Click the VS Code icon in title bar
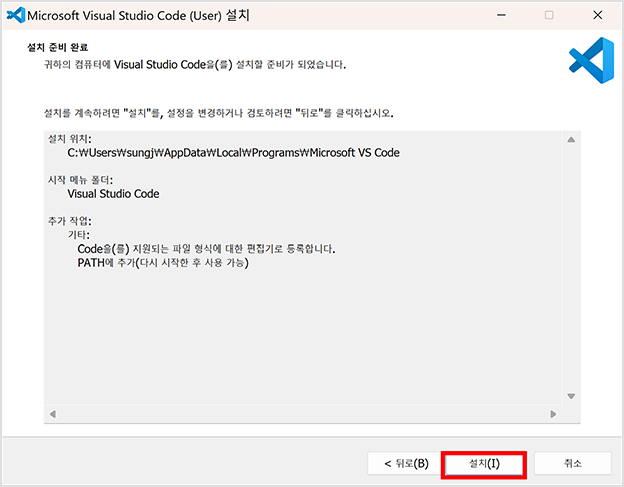This screenshot has width=624, height=487. point(14,16)
